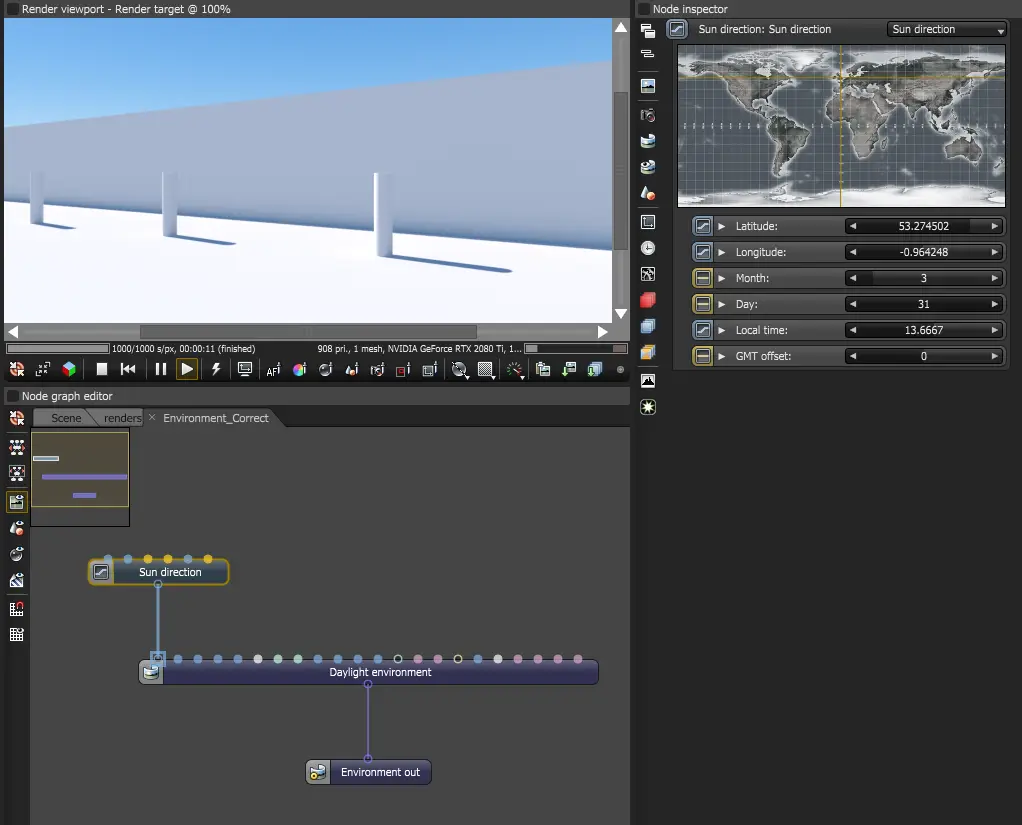The image size is (1022, 825).
Task: Resume the render with play button
Action: point(187,369)
